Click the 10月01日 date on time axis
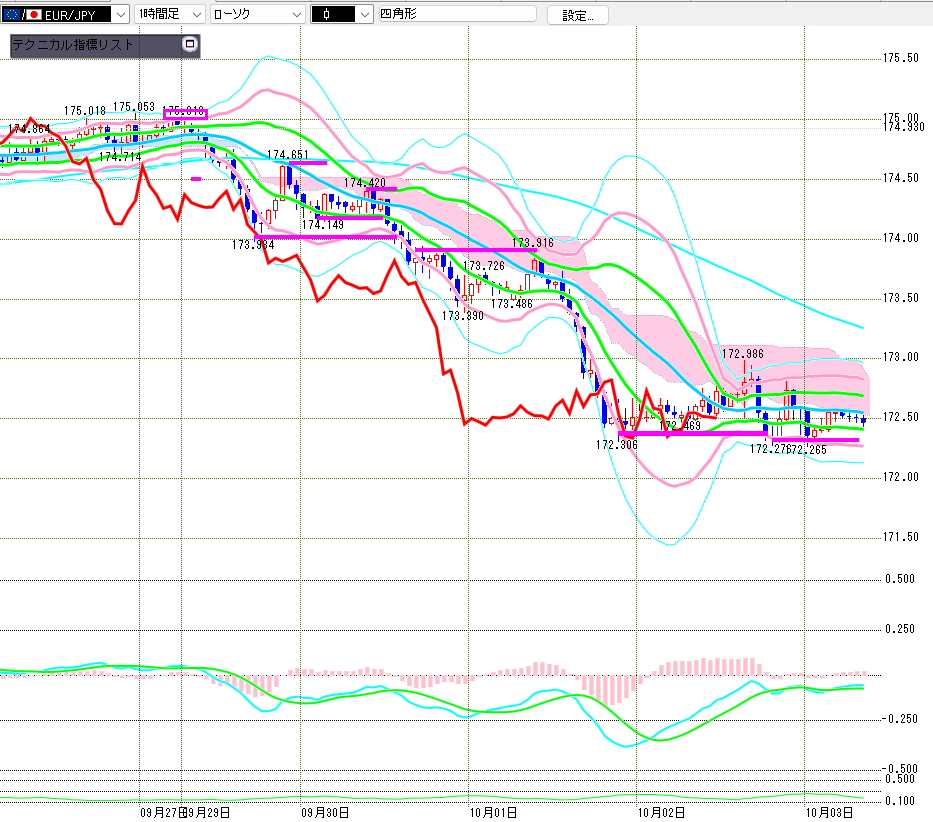This screenshot has width=933, height=822. [x=490, y=813]
